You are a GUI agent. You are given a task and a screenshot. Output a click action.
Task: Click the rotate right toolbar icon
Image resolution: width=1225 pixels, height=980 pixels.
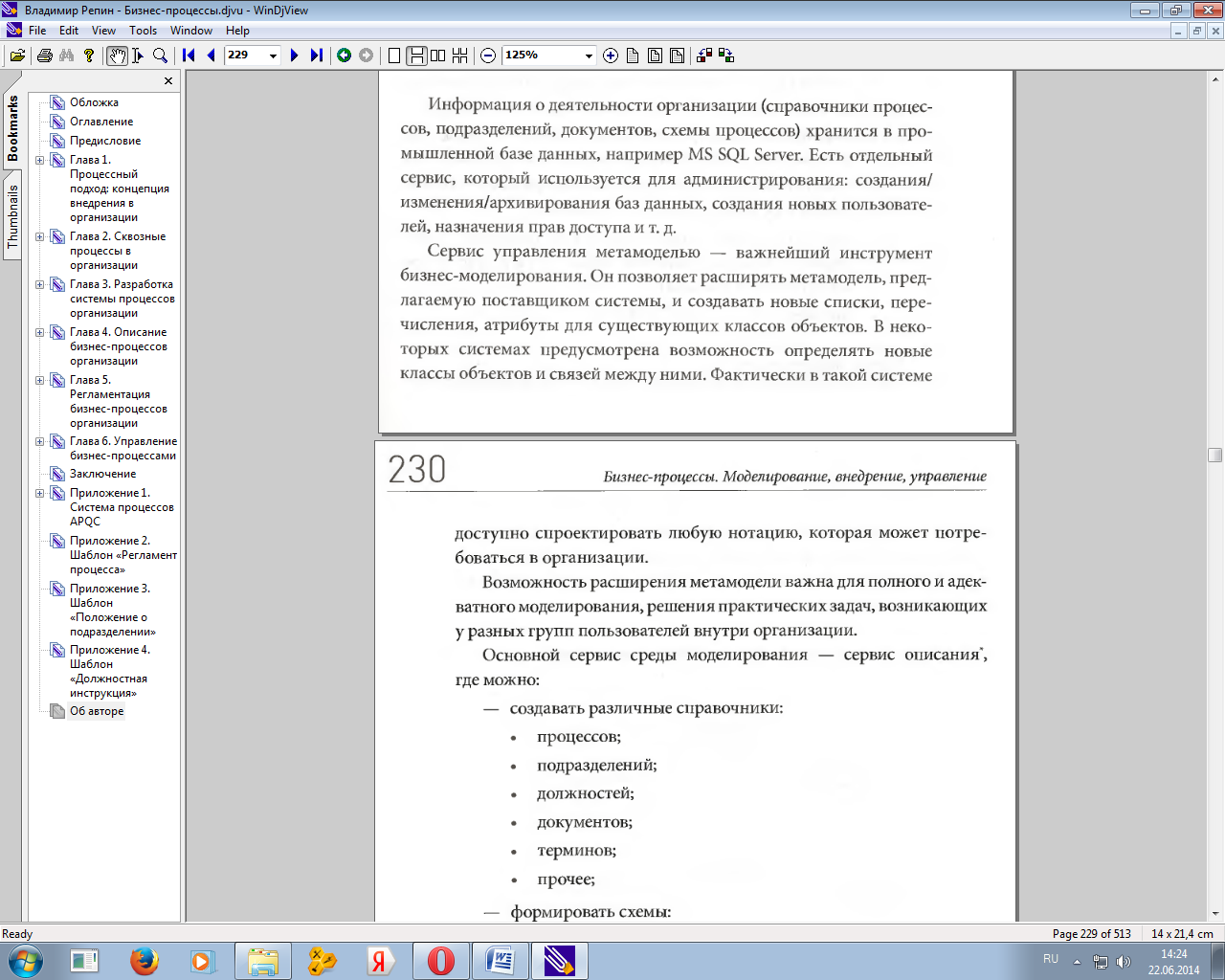(726, 56)
